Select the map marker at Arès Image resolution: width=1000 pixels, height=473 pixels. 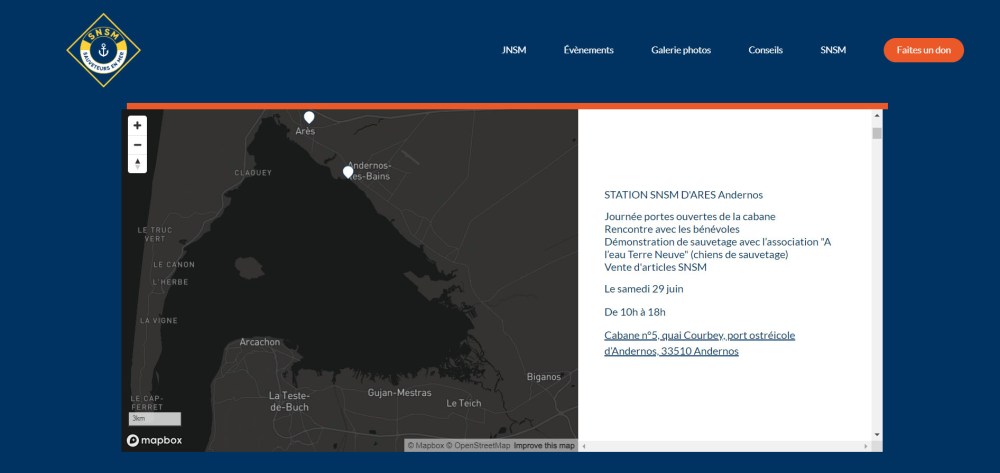point(309,117)
